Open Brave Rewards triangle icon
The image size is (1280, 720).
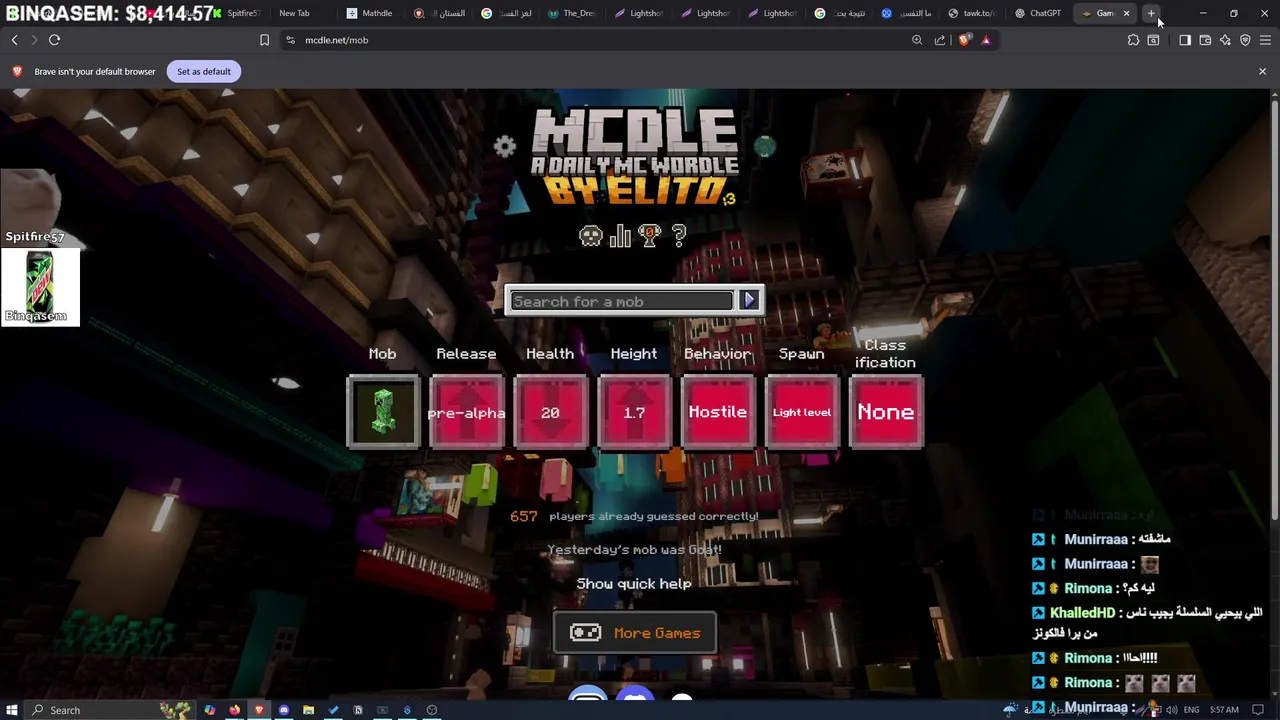tap(986, 40)
